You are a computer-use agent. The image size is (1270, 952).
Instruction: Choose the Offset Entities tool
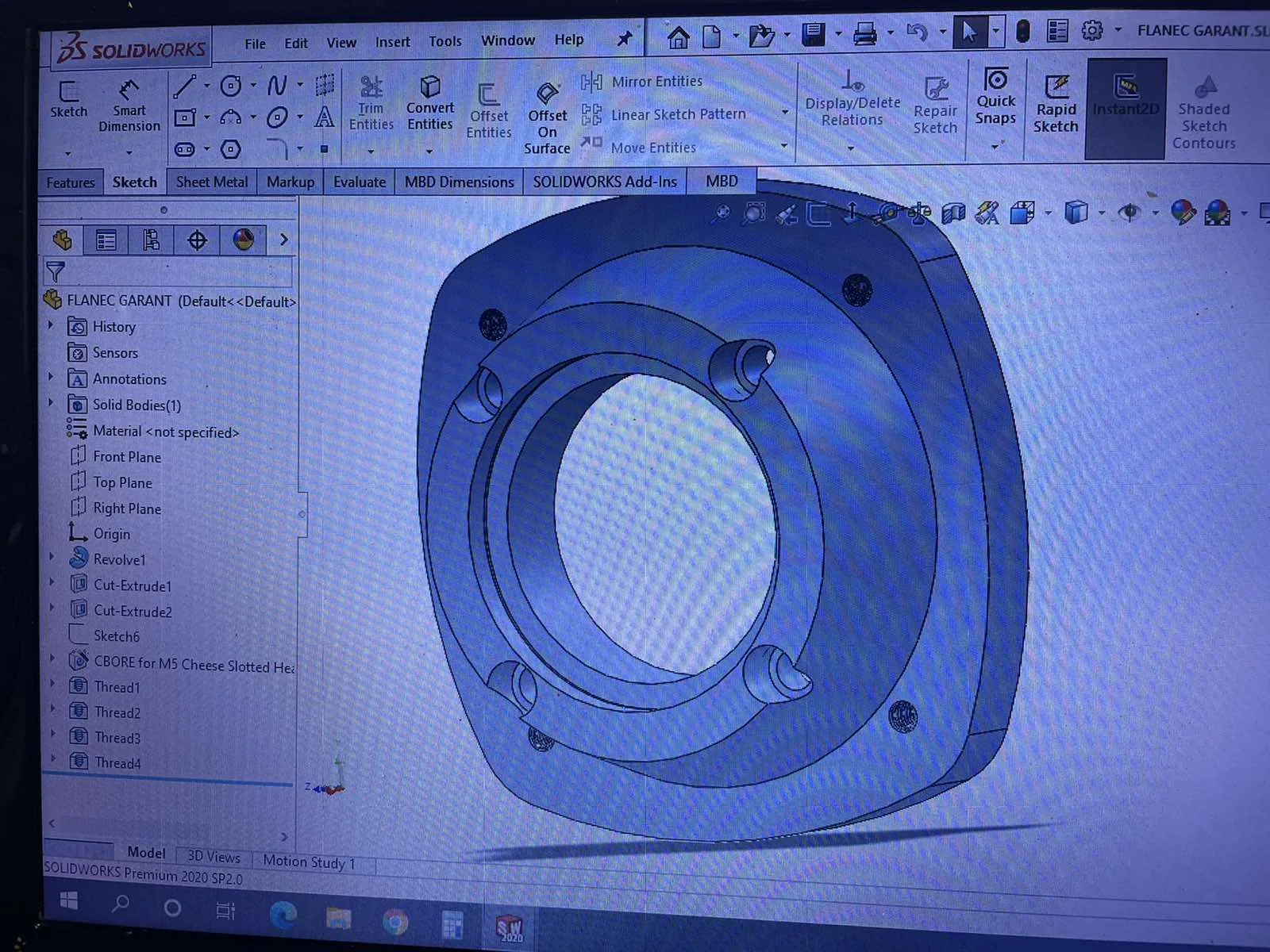click(488, 111)
